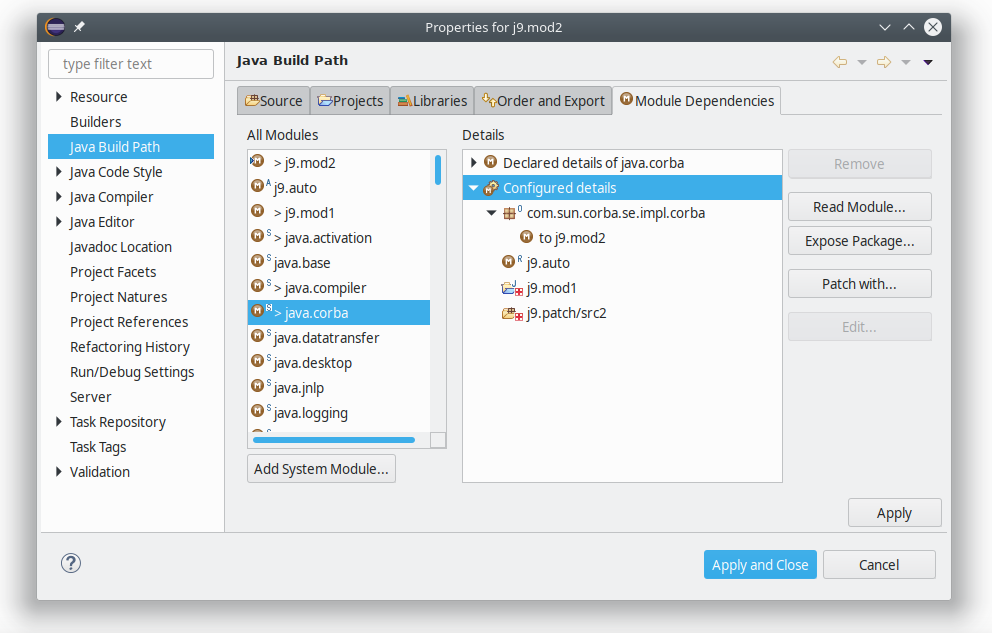Image resolution: width=992 pixels, height=633 pixels.
Task: Click Add System Module... button
Action: 321,469
